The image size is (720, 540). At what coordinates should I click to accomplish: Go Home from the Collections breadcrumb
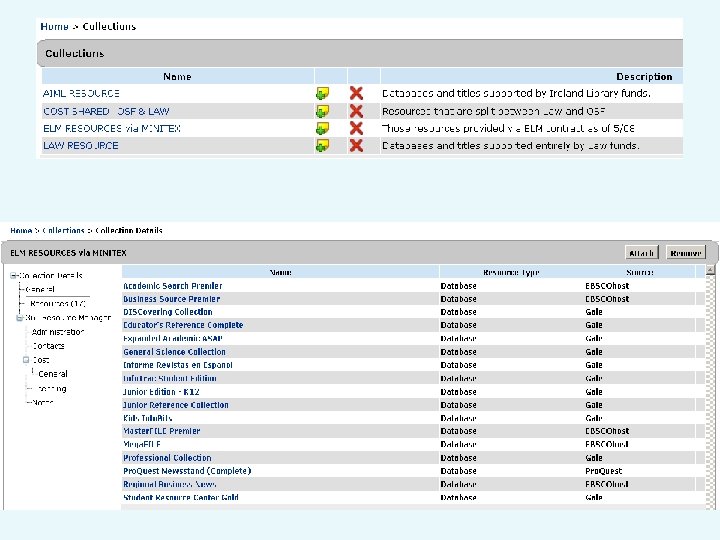click(54, 26)
